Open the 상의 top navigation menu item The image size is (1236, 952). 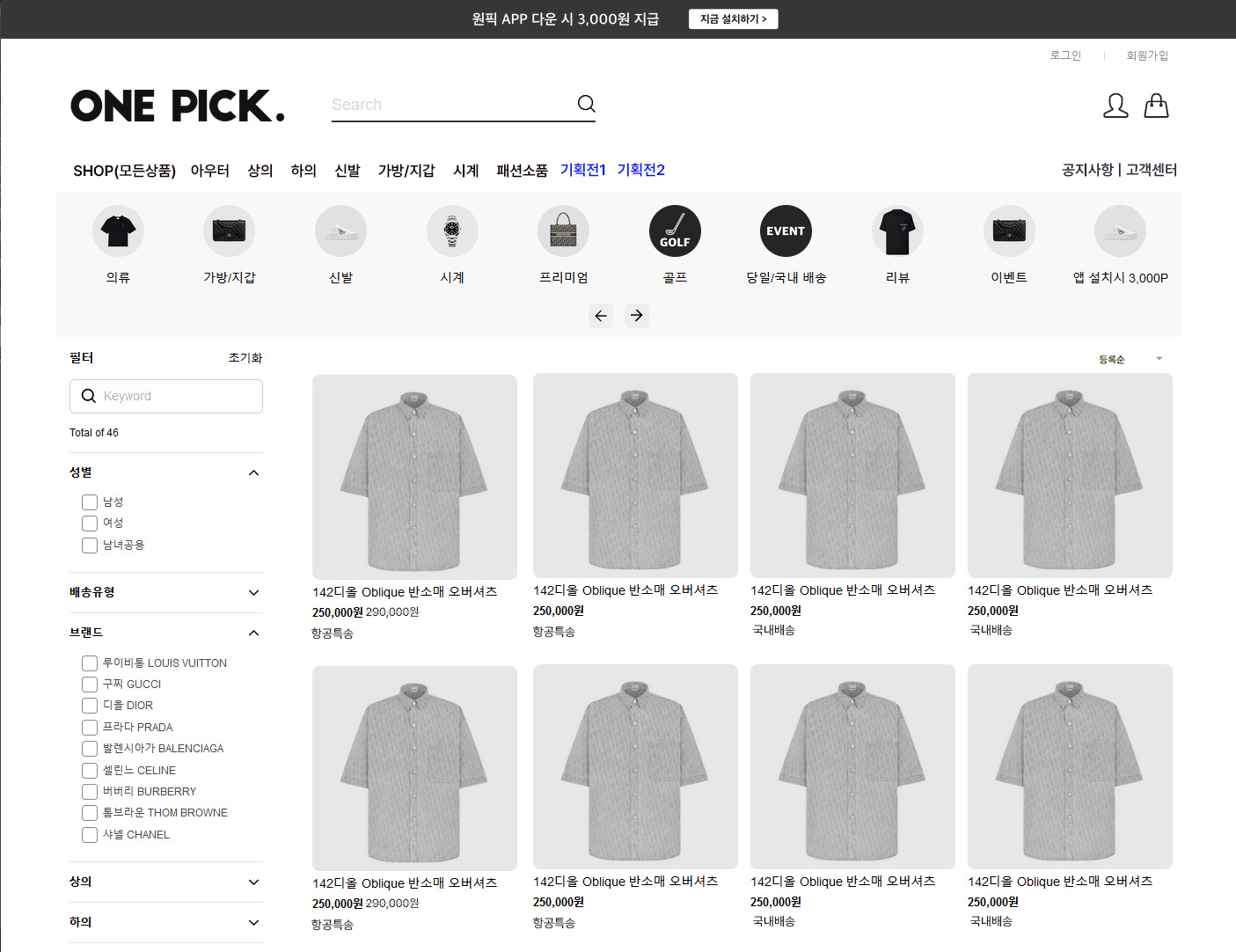(260, 171)
